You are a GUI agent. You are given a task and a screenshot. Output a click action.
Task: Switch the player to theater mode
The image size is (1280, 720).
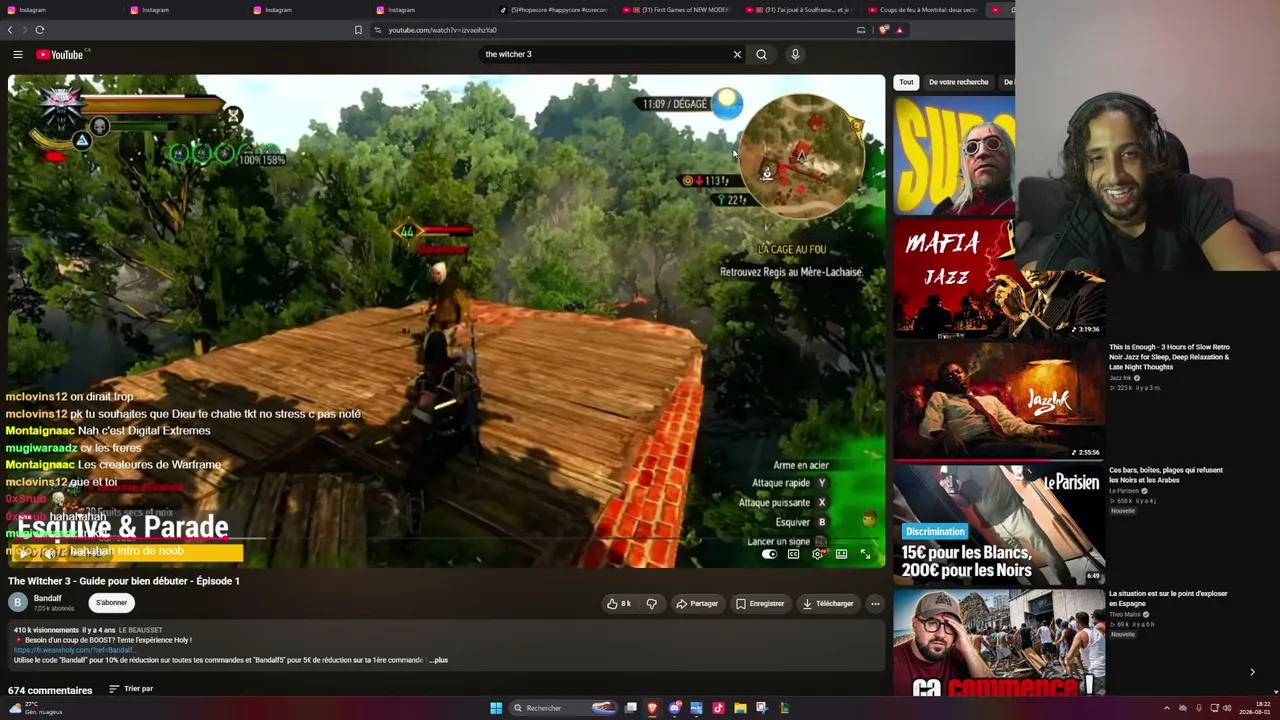pyautogui.click(x=841, y=554)
